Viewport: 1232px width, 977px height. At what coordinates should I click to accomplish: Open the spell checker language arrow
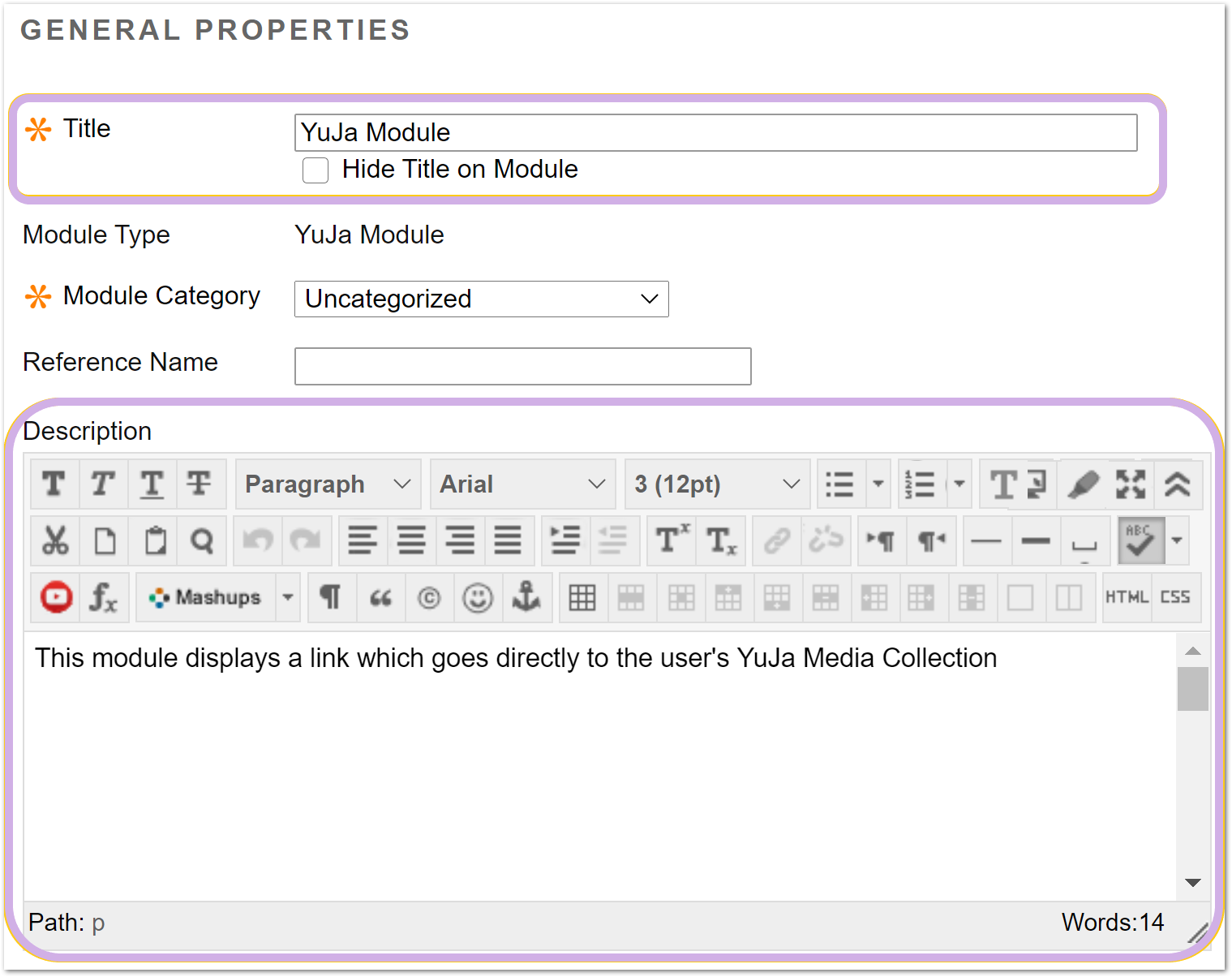point(1177,540)
